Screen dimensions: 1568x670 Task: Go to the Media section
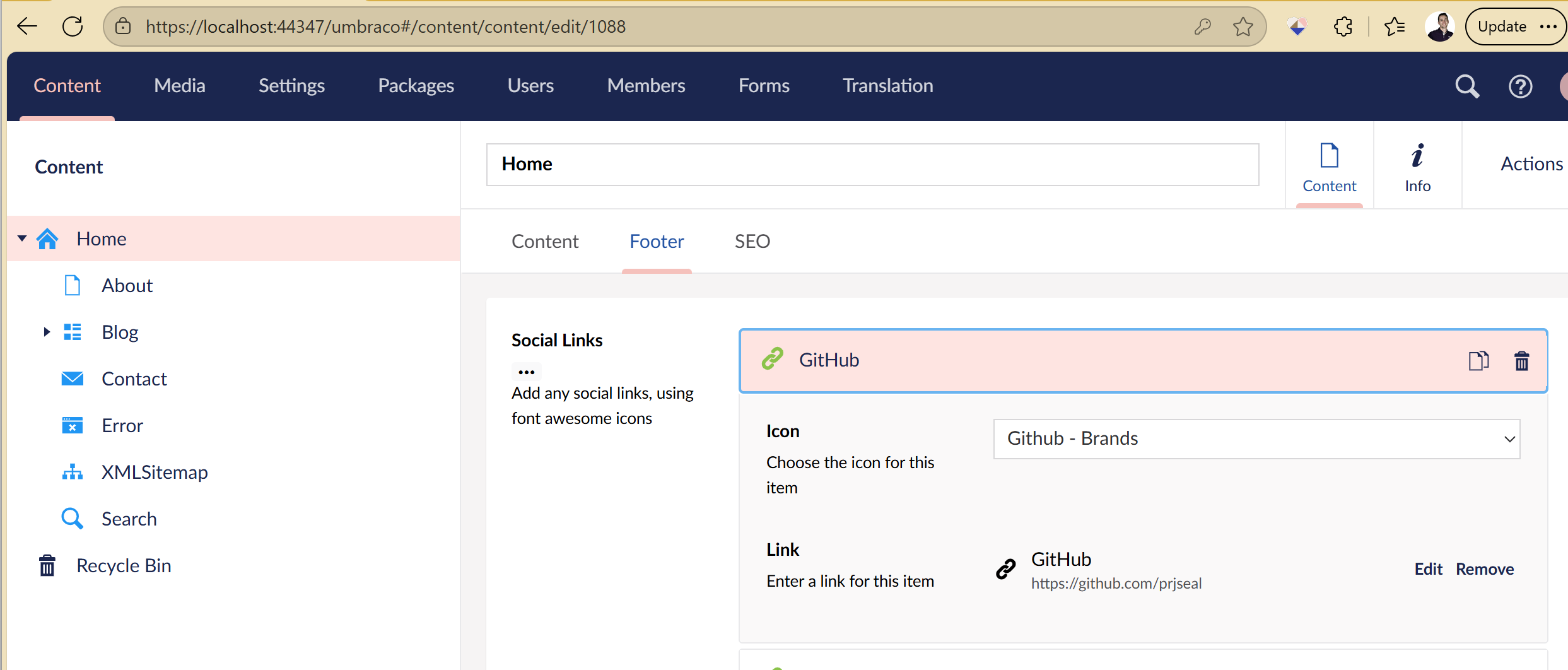point(180,86)
